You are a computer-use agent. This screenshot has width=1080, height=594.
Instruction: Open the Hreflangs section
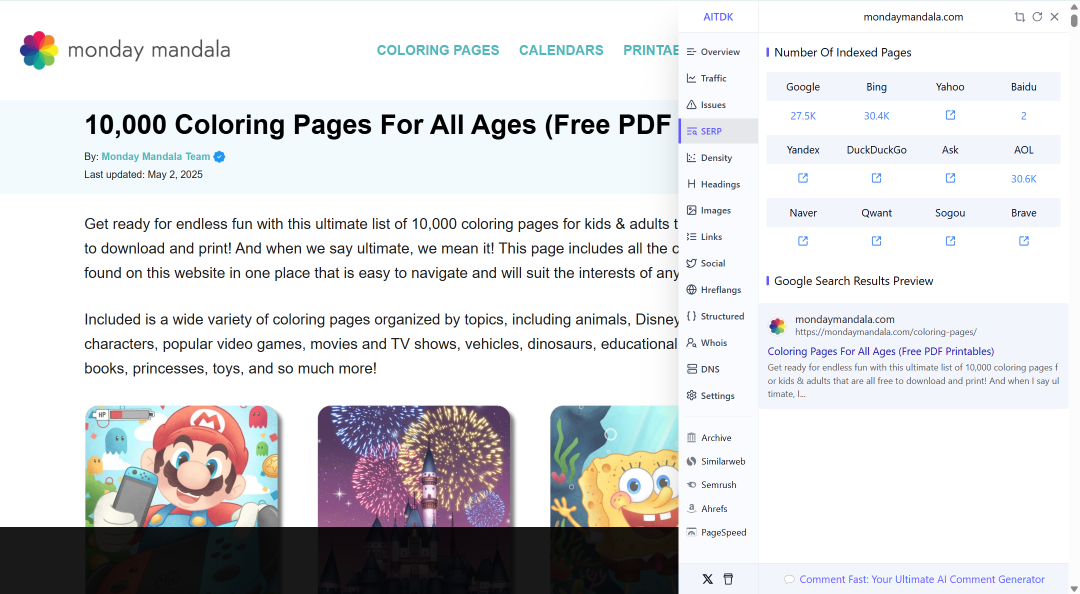click(x=718, y=289)
